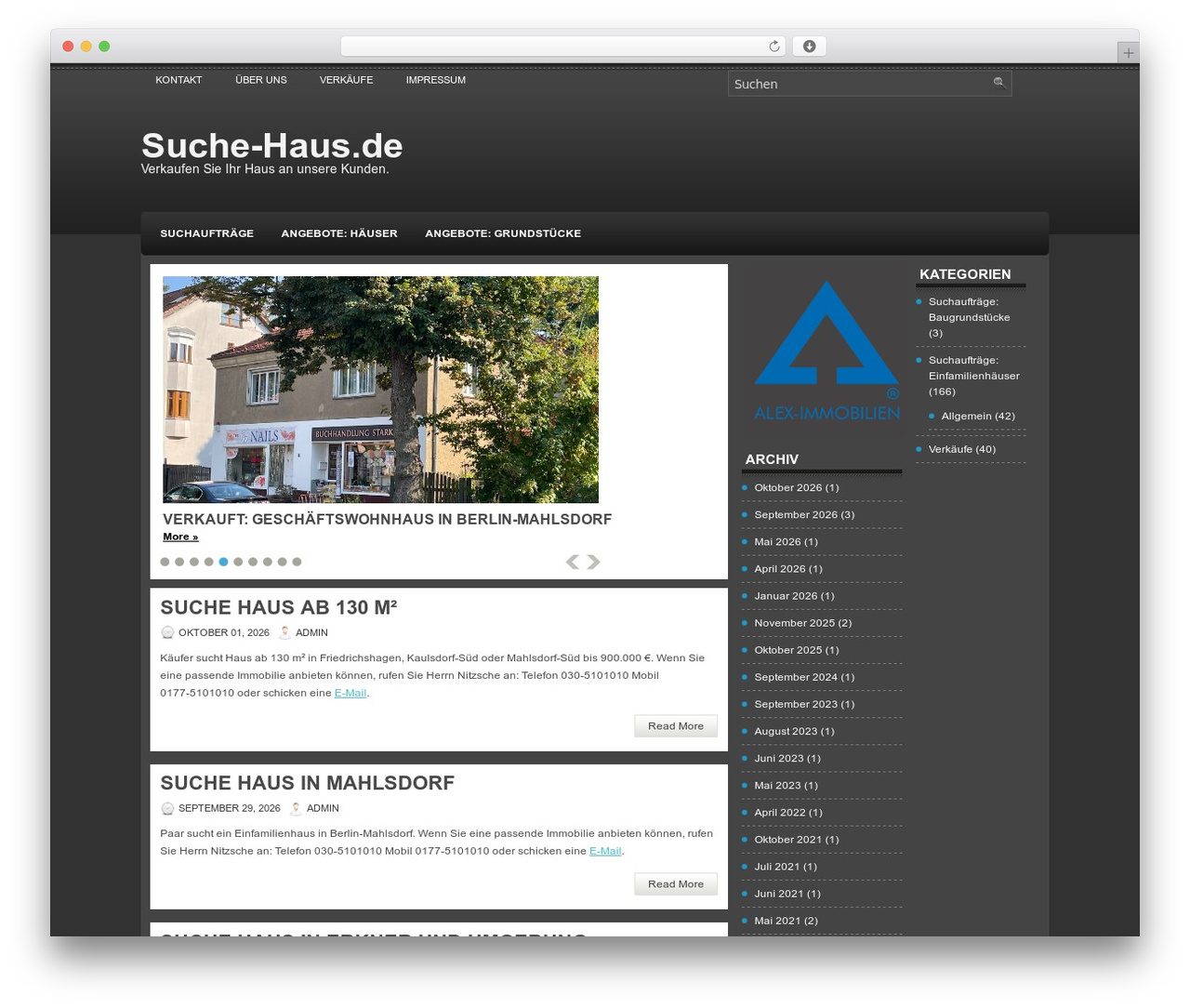Show next slide with right arrow
The width and height of the screenshot is (1190, 1008).
pos(594,562)
